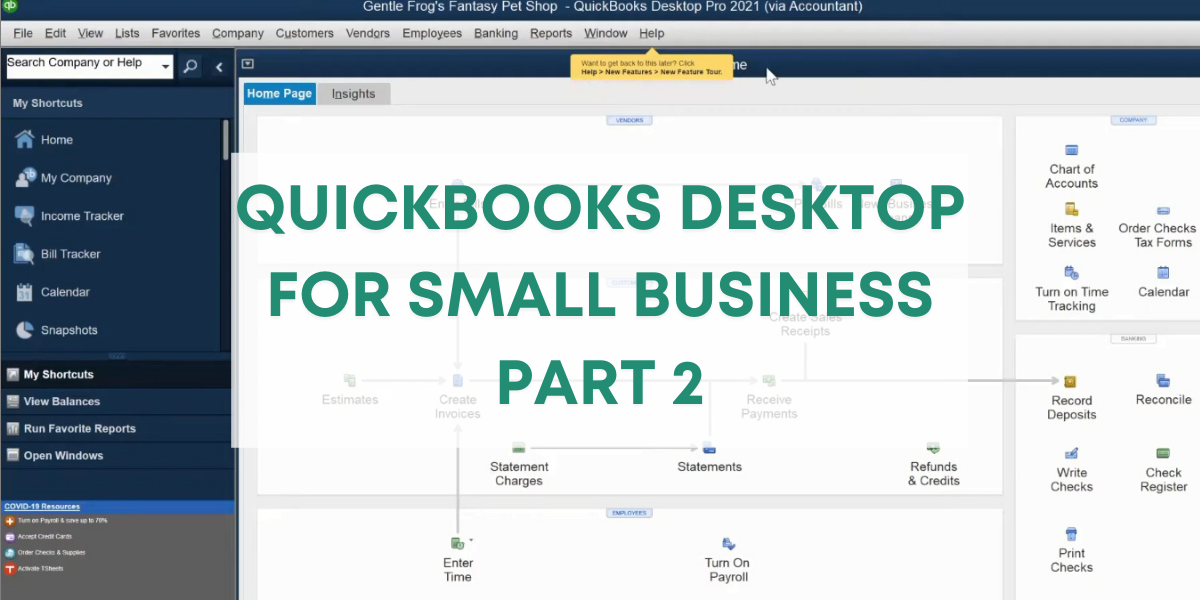Open Refunds & Credits icon
Viewport: 1200px width, 600px height.
933,448
